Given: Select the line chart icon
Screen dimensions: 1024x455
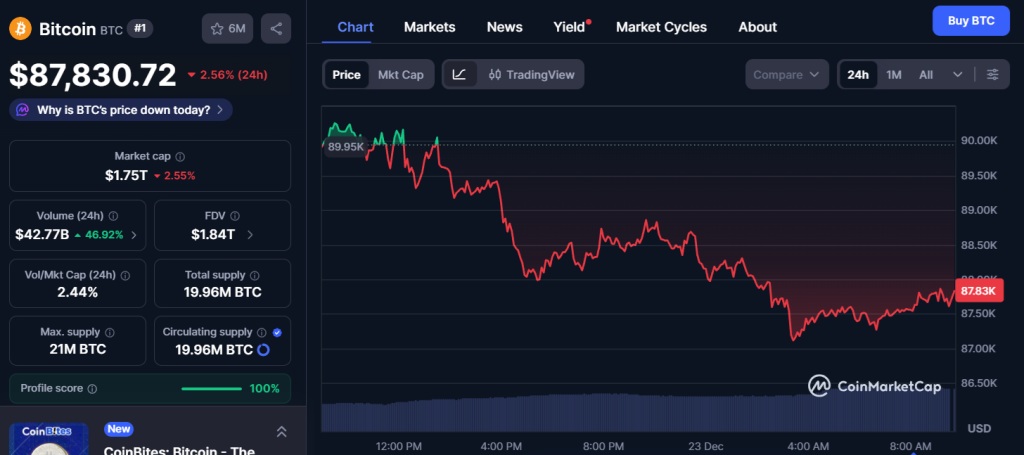Looking at the screenshot, I should tap(459, 74).
